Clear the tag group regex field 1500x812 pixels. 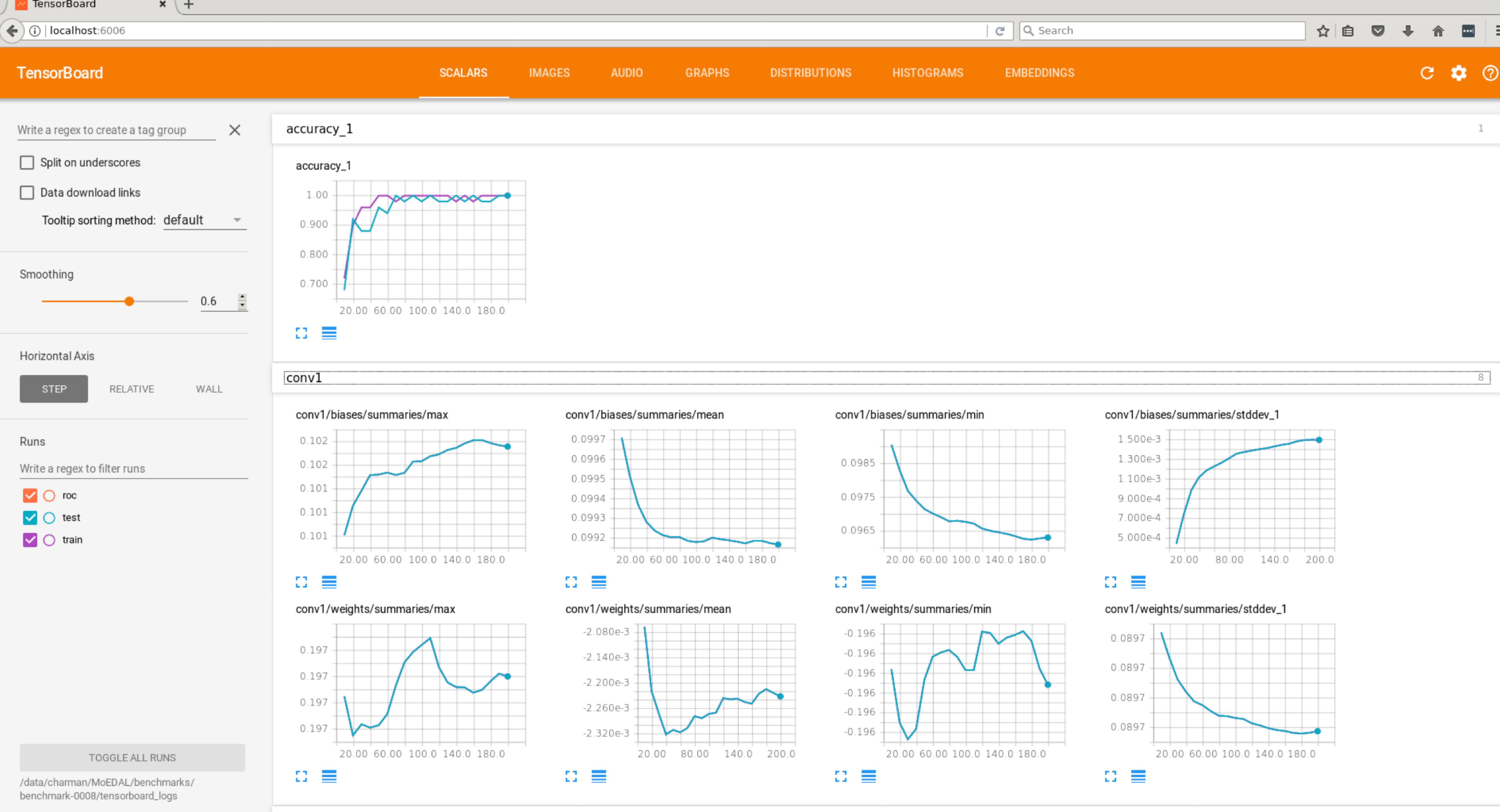point(235,130)
